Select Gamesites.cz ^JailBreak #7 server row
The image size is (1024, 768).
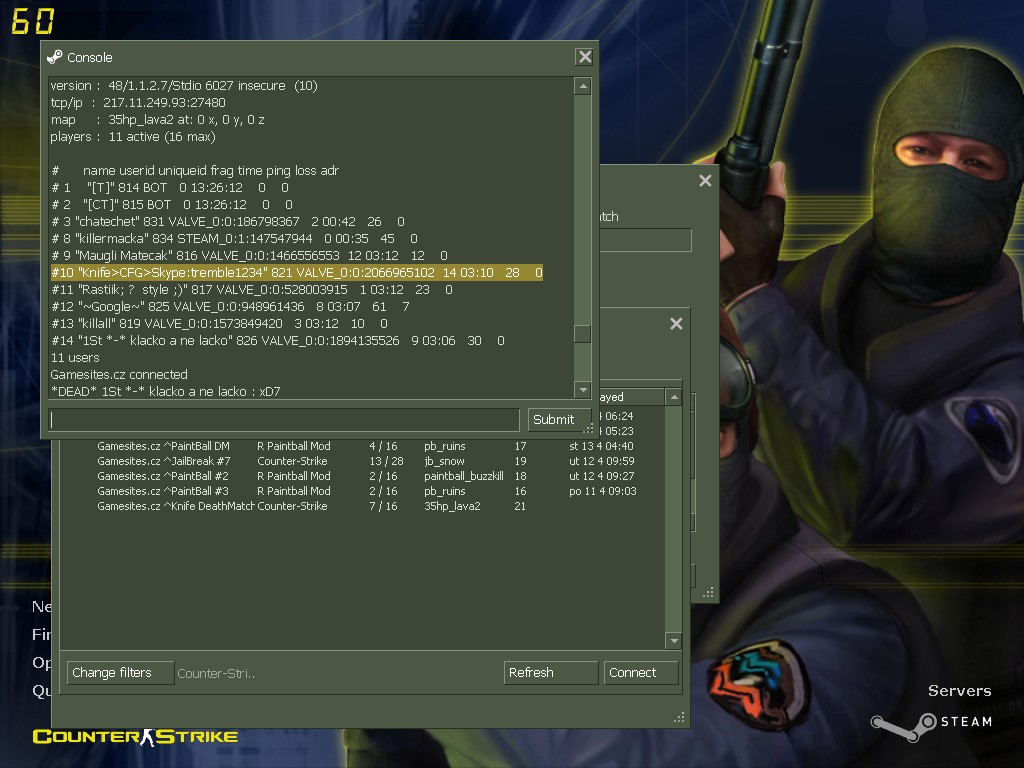(x=362, y=461)
